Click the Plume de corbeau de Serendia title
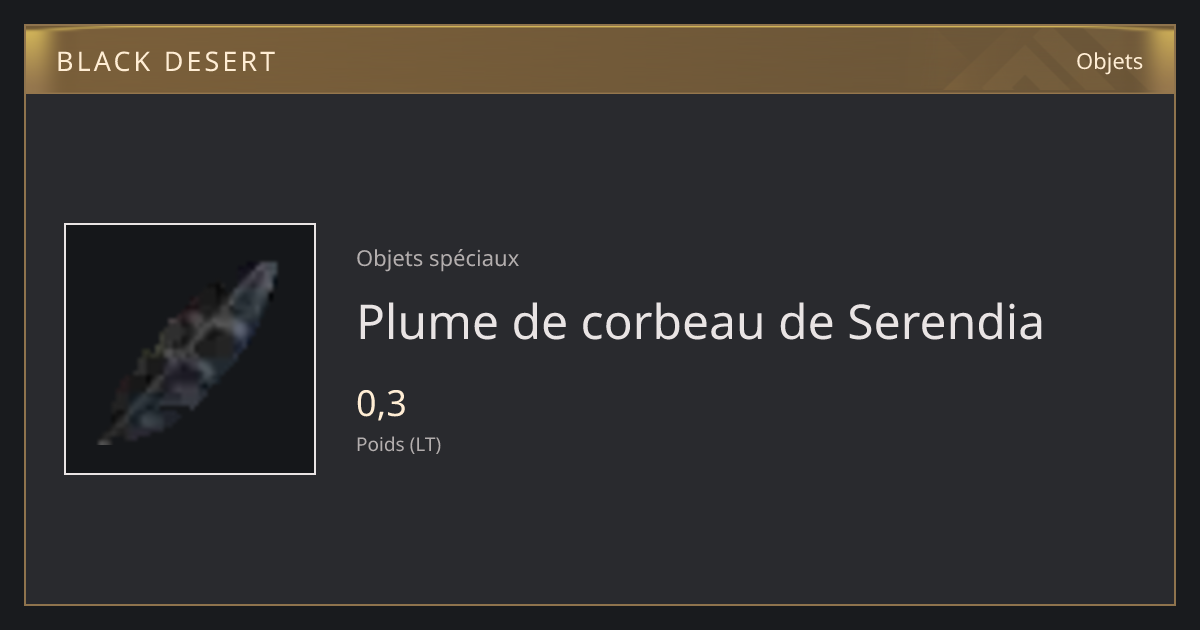Screen dimensions: 1200x630 click(x=700, y=322)
